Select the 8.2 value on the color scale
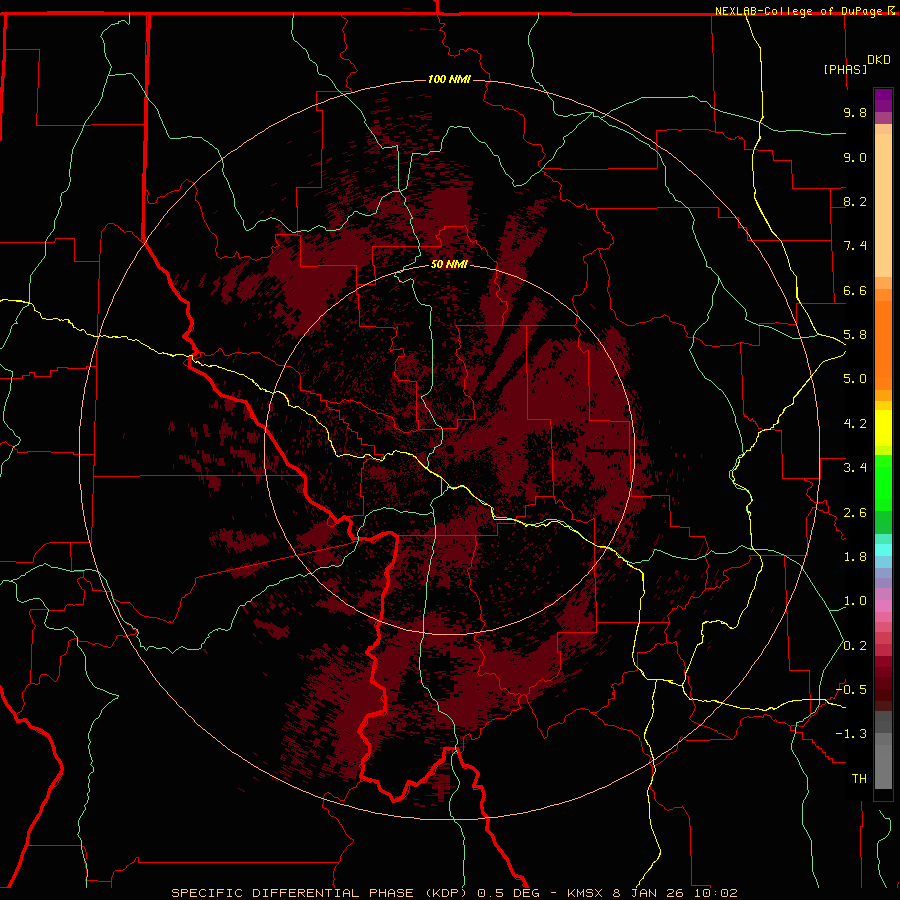900x900 pixels. [x=855, y=201]
